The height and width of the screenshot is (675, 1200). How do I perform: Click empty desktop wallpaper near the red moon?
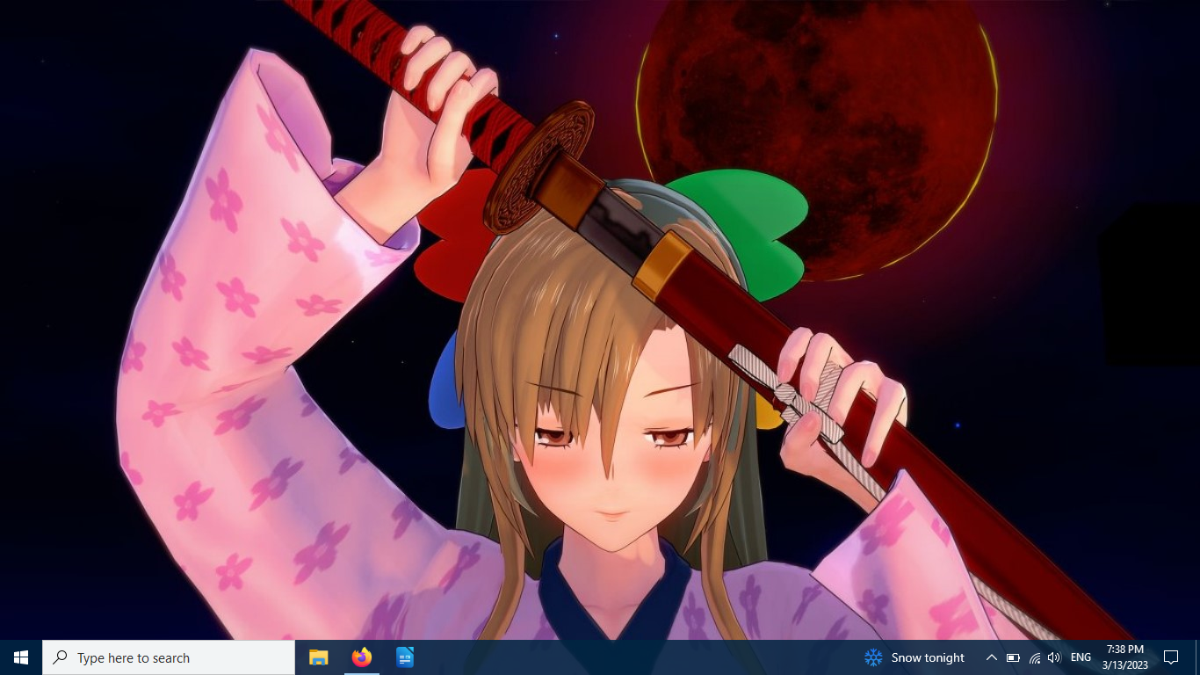pyautogui.click(x=1060, y=120)
